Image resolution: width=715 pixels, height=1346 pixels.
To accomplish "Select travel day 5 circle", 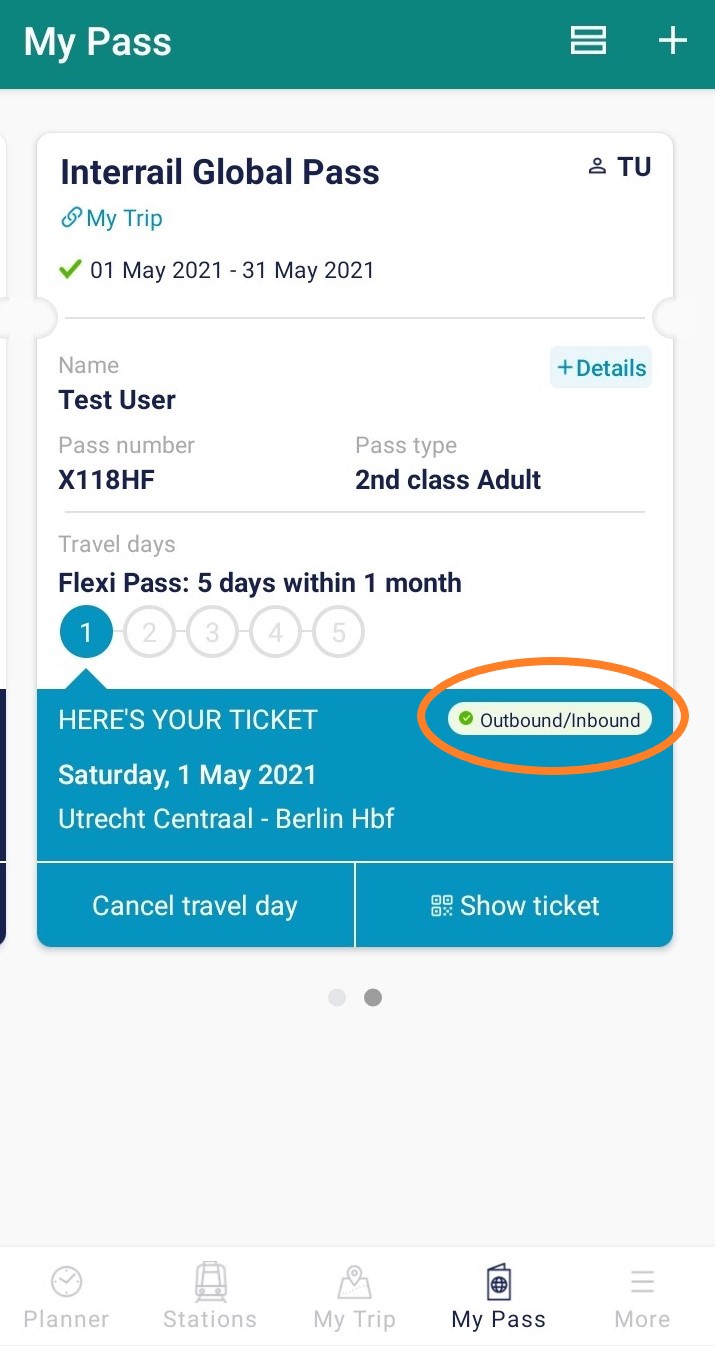I will (338, 632).
